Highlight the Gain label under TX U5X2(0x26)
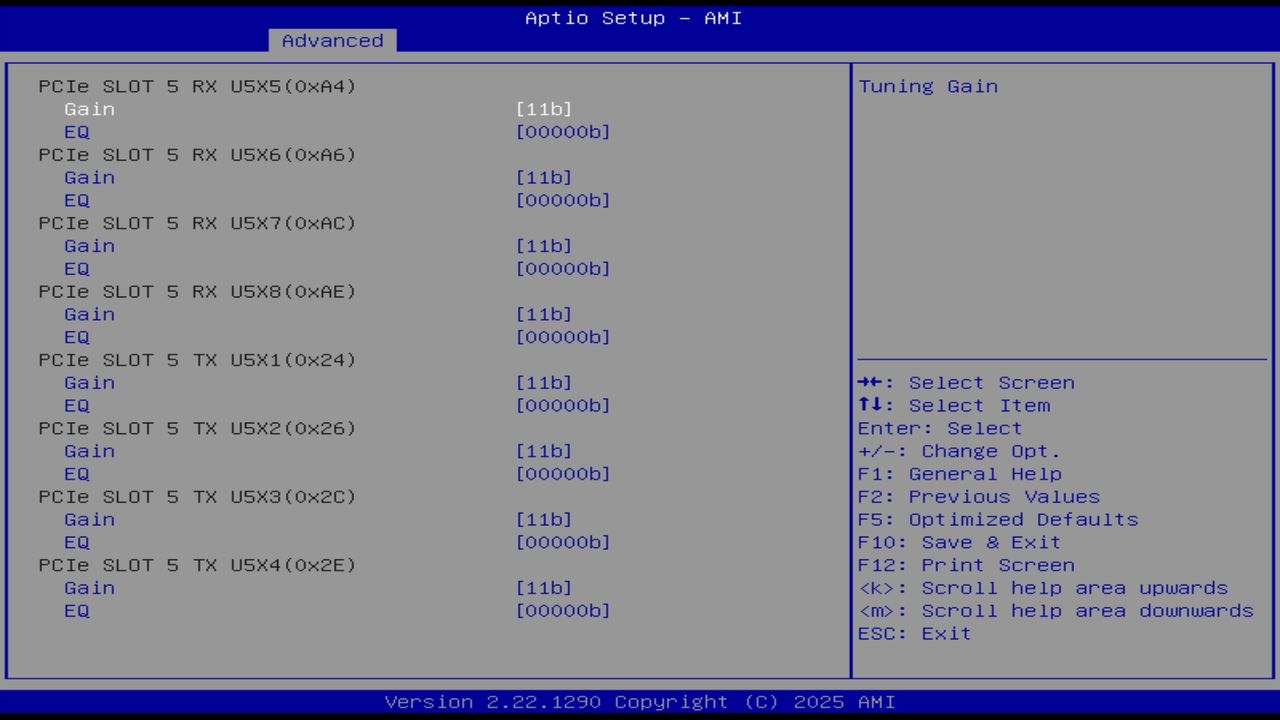This screenshot has height=720, width=1280. (90, 452)
